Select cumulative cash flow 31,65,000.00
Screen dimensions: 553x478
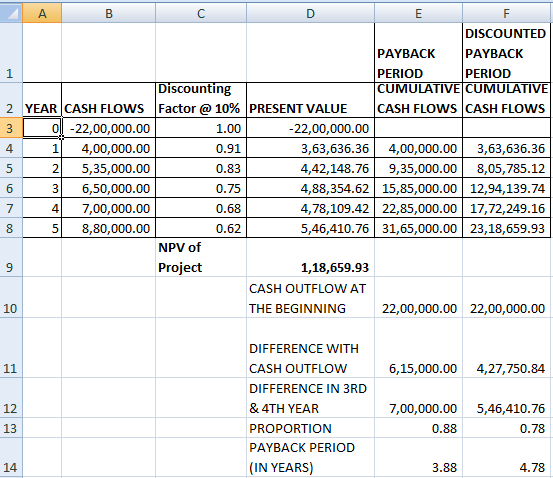[418, 228]
